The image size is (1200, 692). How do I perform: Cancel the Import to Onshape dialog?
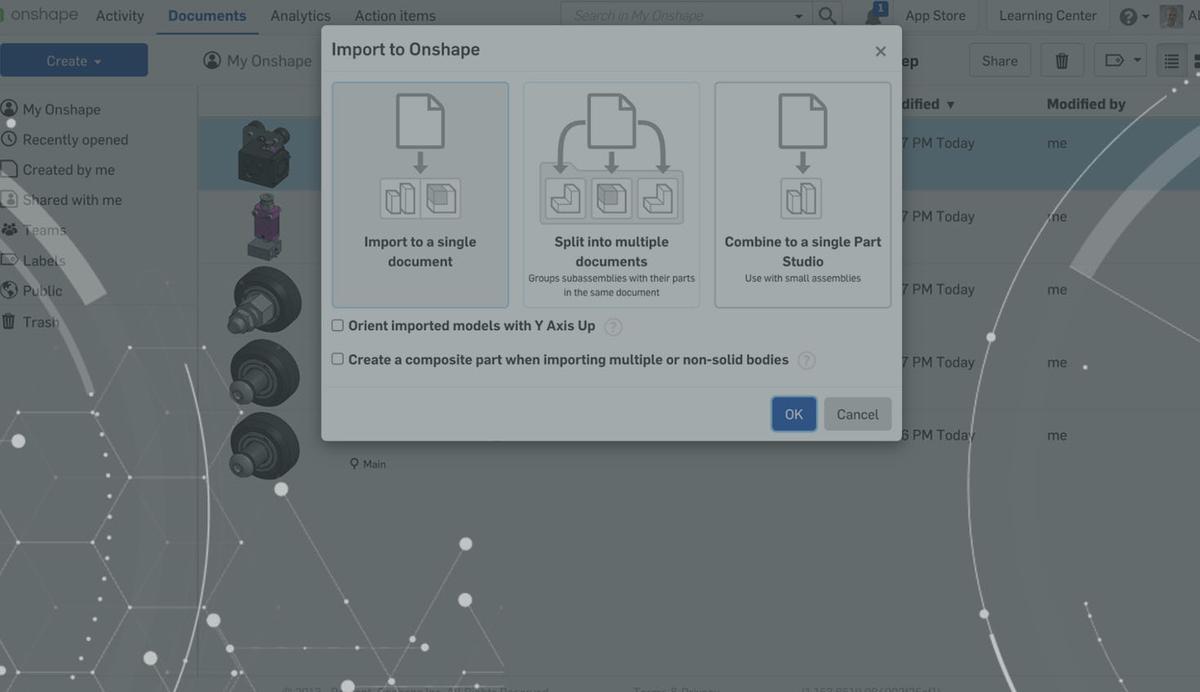(857, 413)
